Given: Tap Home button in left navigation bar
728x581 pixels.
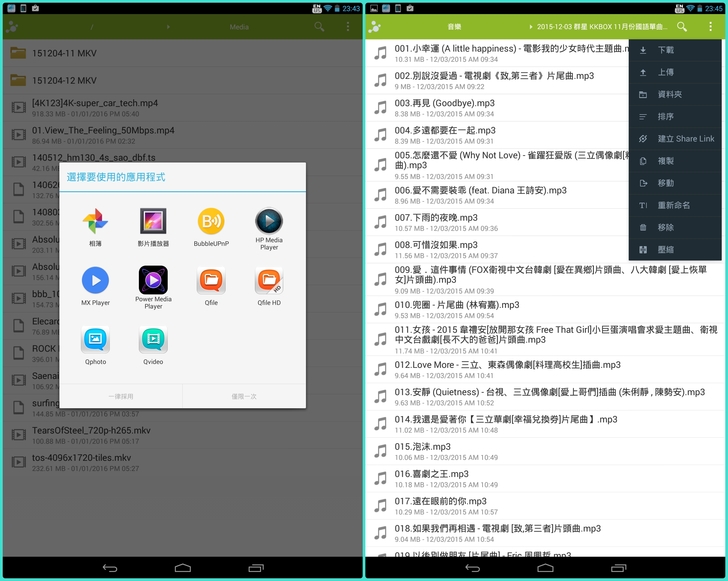Looking at the screenshot, I should click(183, 568).
